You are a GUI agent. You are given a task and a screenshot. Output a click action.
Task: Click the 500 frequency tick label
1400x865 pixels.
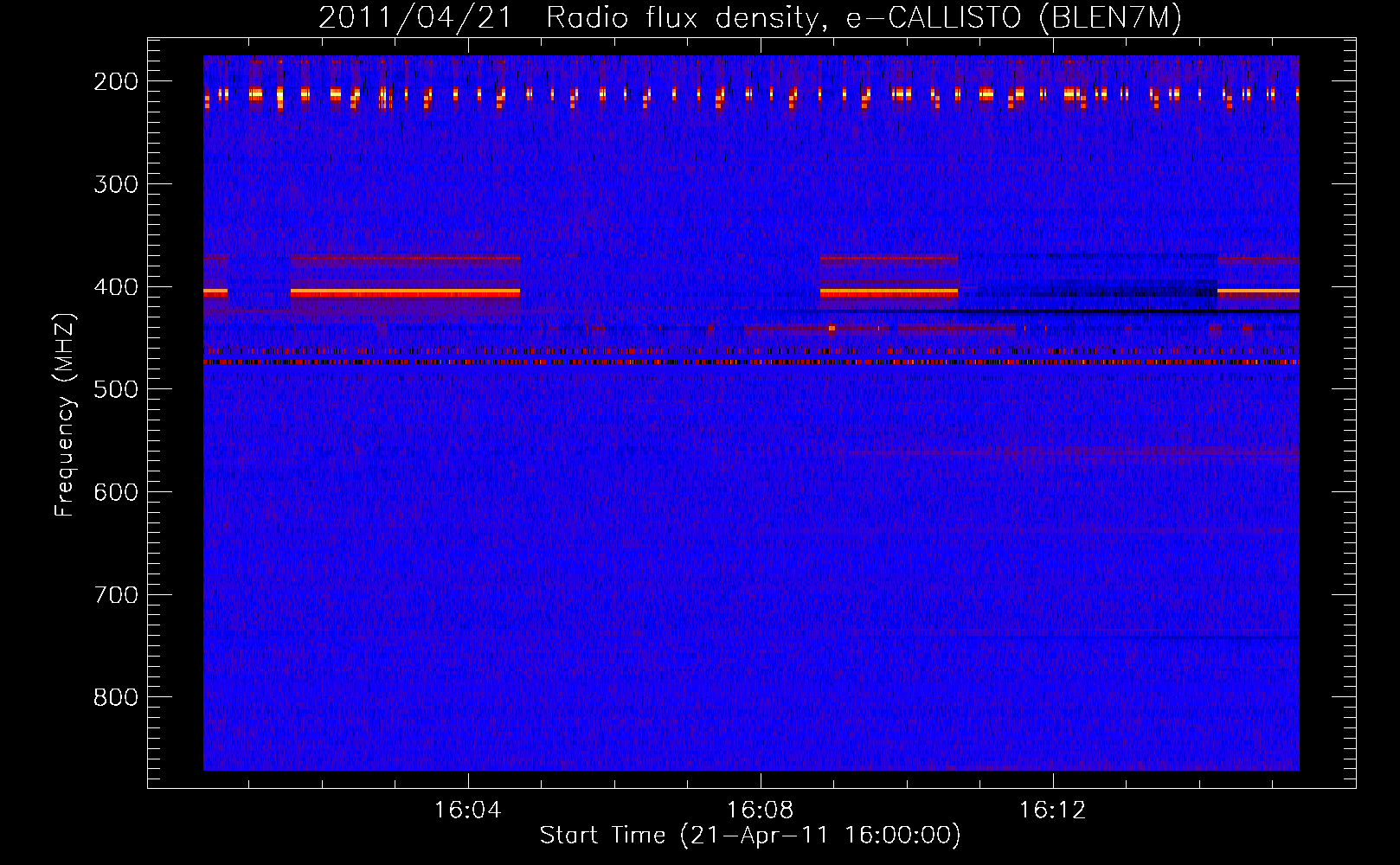click(x=116, y=389)
